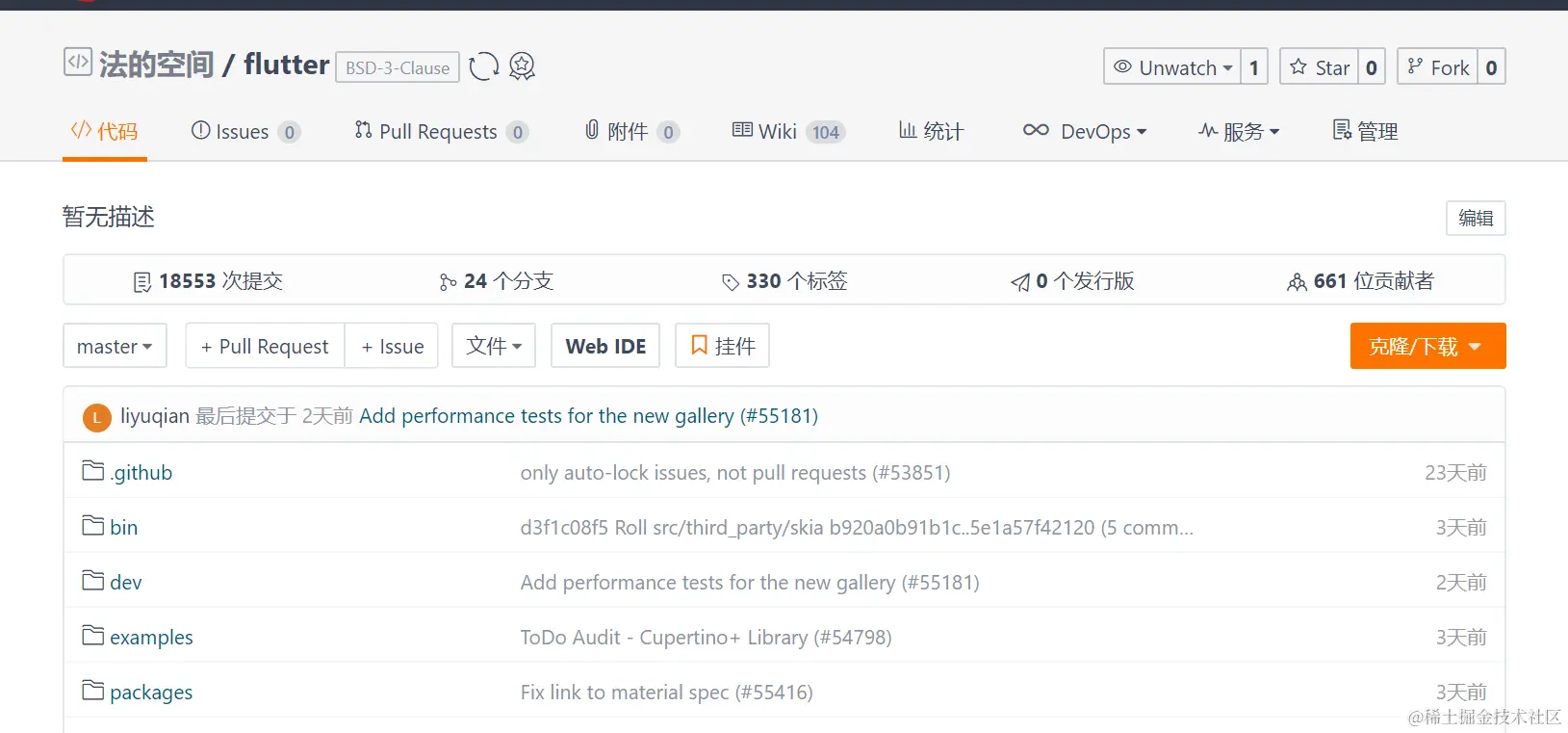Viewport: 1568px width, 733px height.
Task: Open the examples folder
Action: point(151,637)
